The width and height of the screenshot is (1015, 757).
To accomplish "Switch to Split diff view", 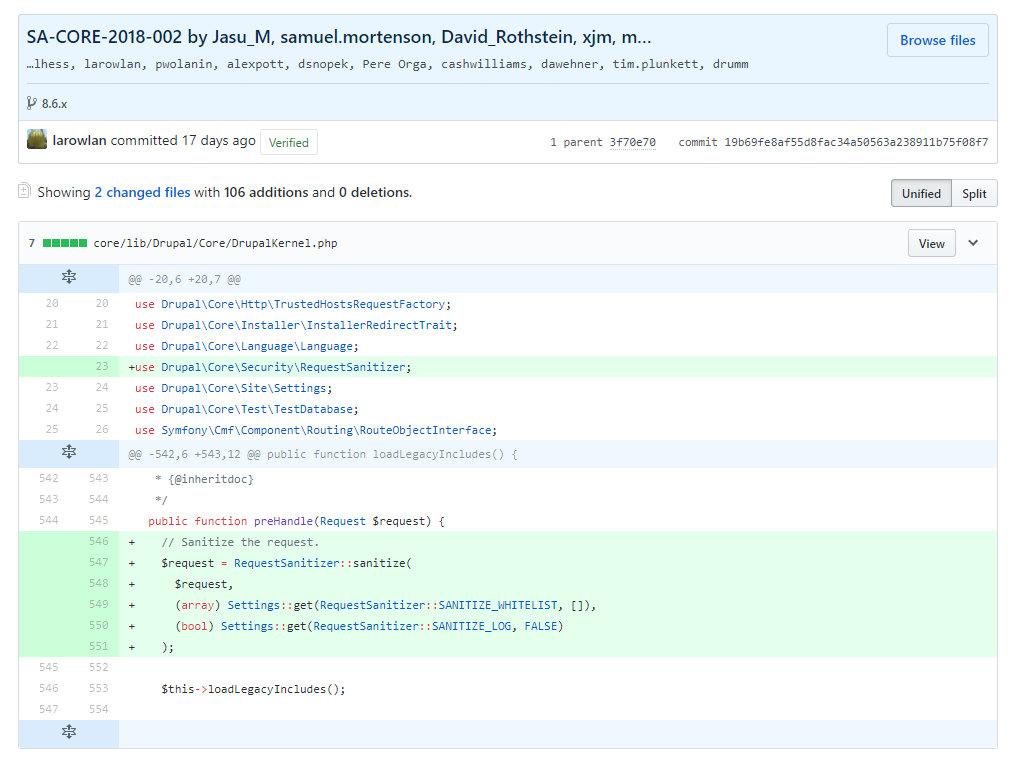I will click(x=974, y=194).
